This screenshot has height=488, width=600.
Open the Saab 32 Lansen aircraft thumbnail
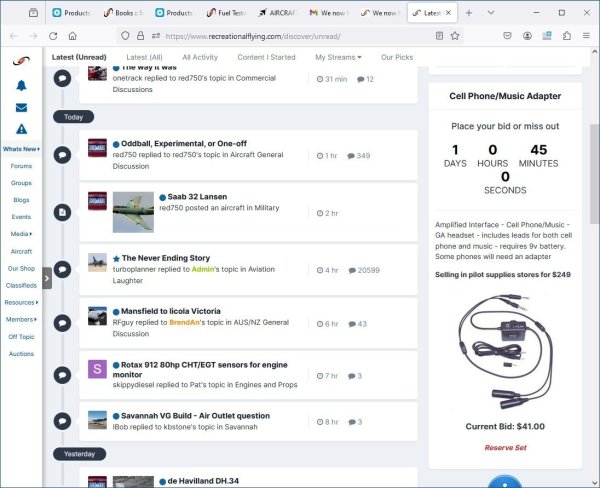pos(133,212)
